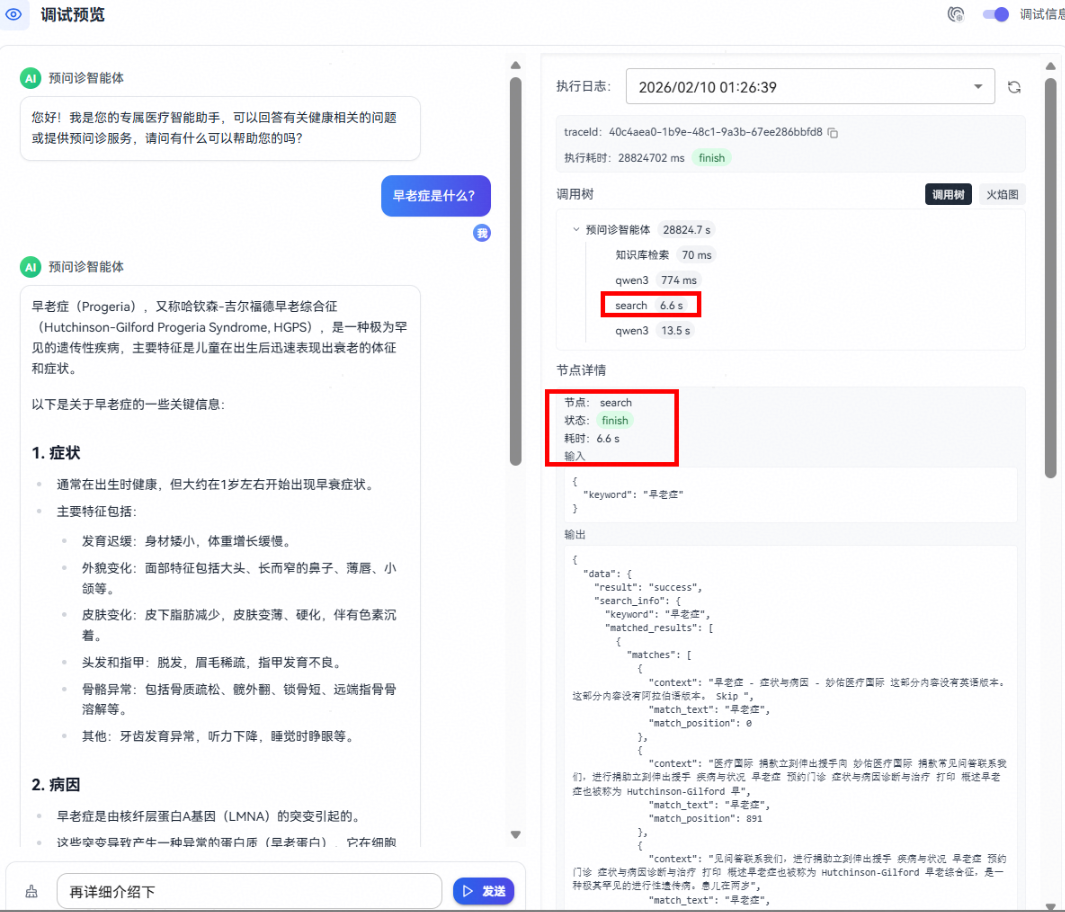Select the qwen3 13.5 s node

[632, 330]
